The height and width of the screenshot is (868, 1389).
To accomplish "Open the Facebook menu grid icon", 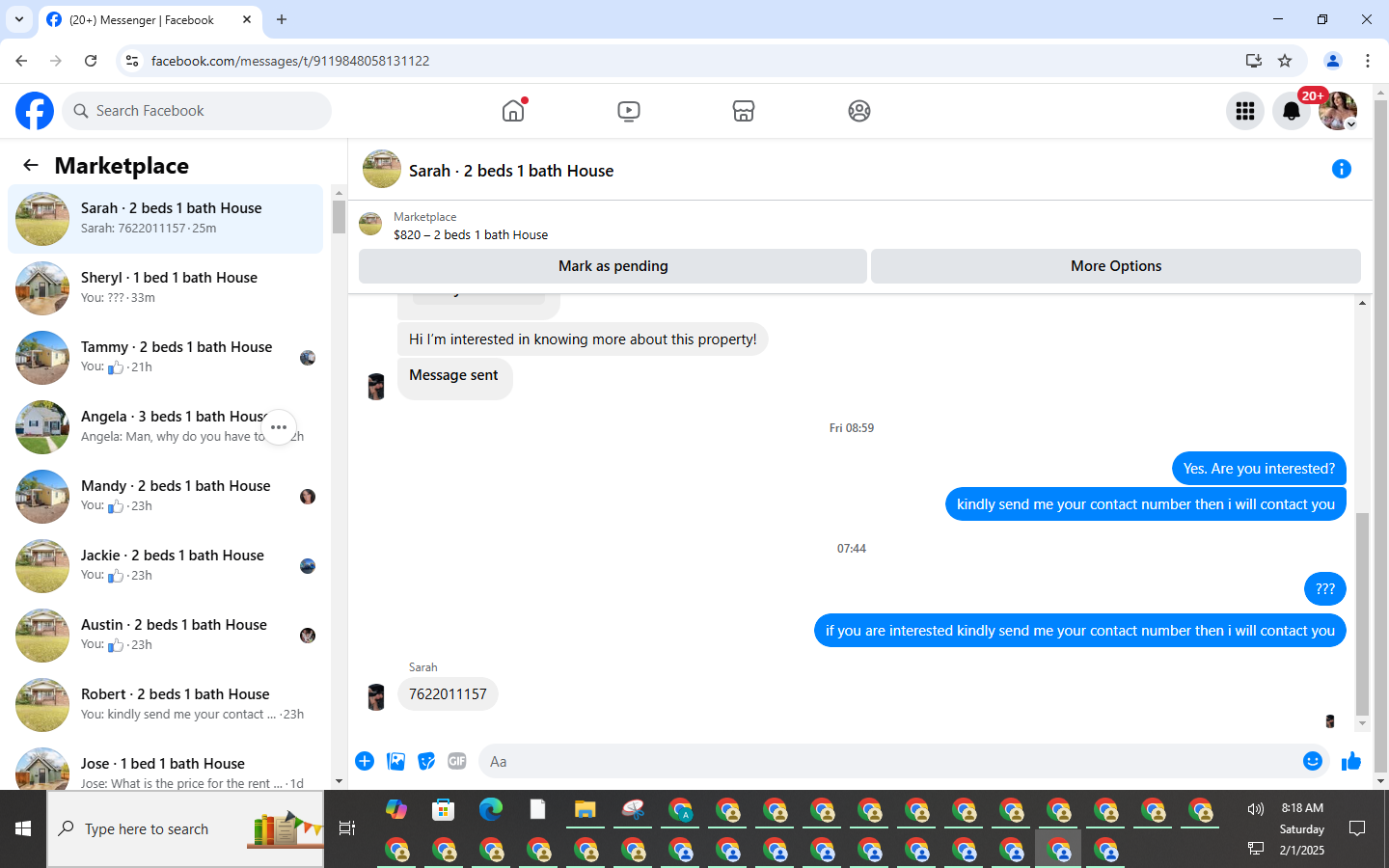I will tap(1245, 111).
